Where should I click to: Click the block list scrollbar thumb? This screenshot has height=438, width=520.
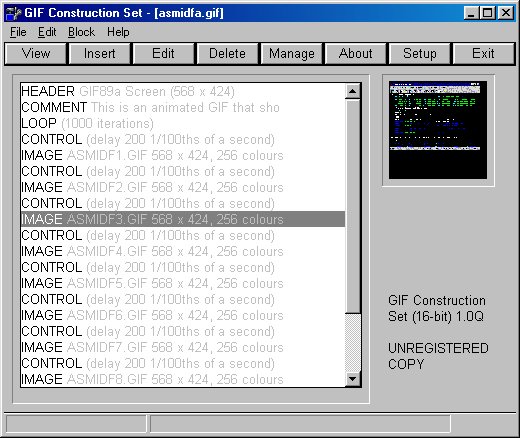353,206
